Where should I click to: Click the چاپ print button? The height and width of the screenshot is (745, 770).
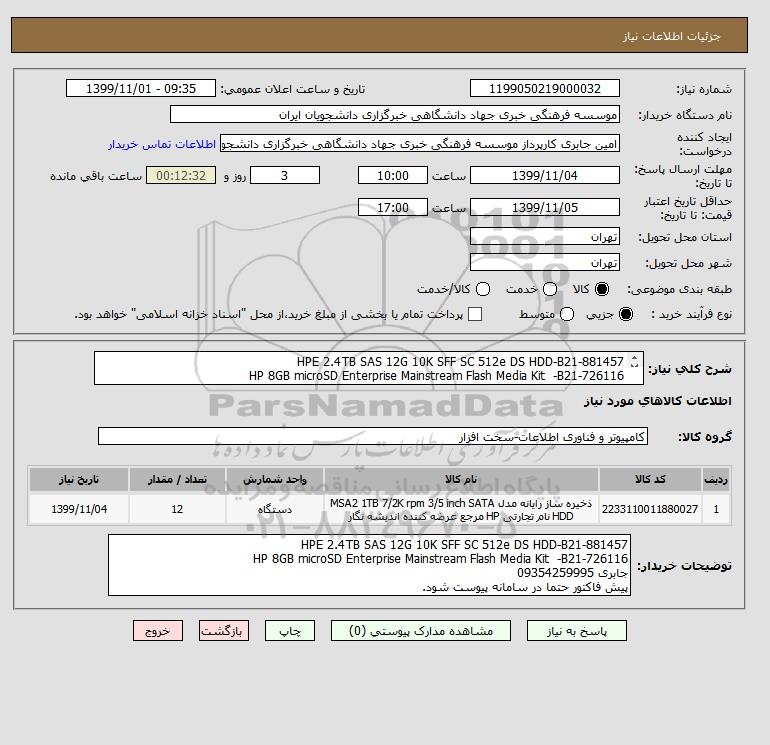click(x=290, y=631)
